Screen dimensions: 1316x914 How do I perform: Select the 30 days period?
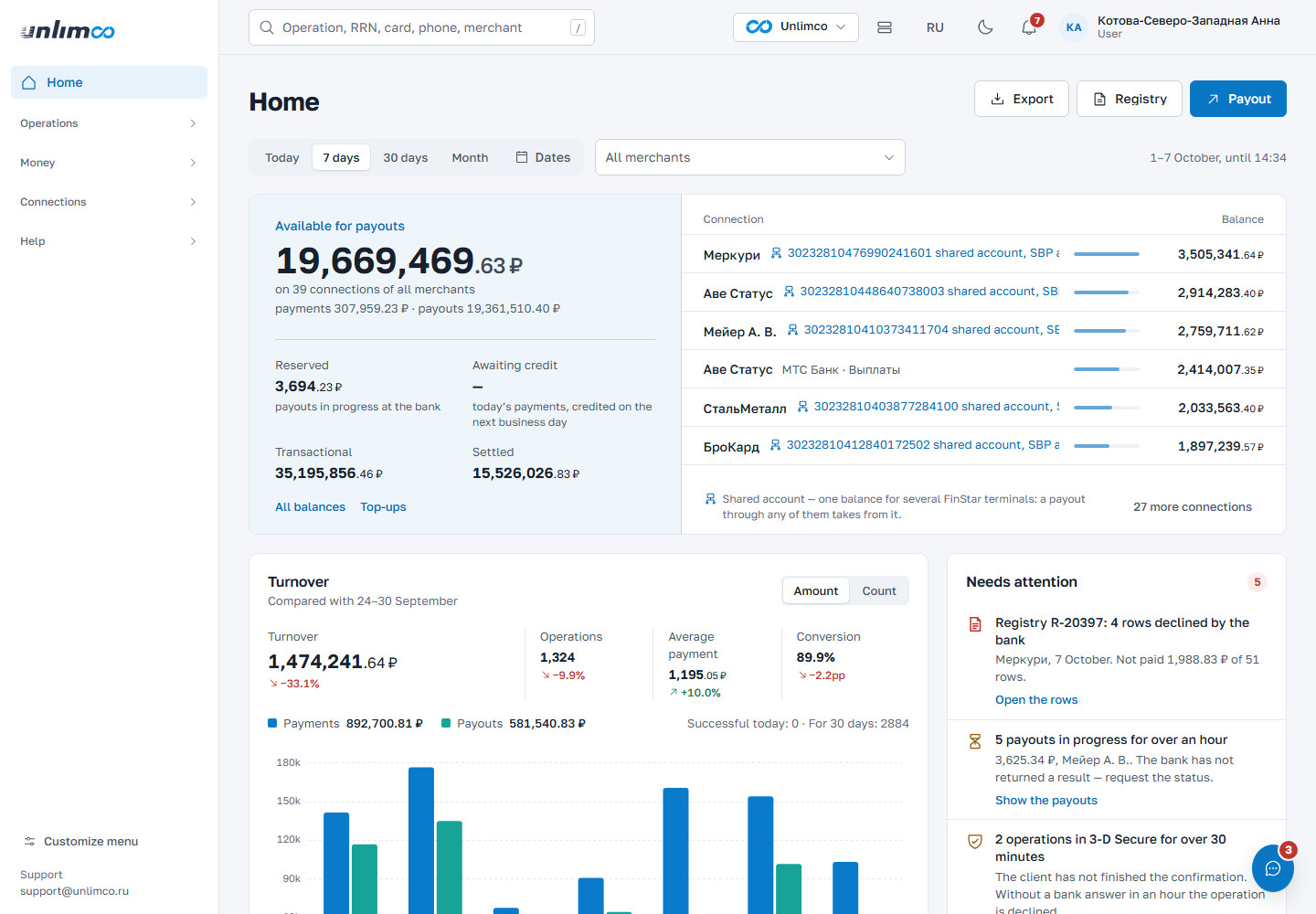pos(406,157)
